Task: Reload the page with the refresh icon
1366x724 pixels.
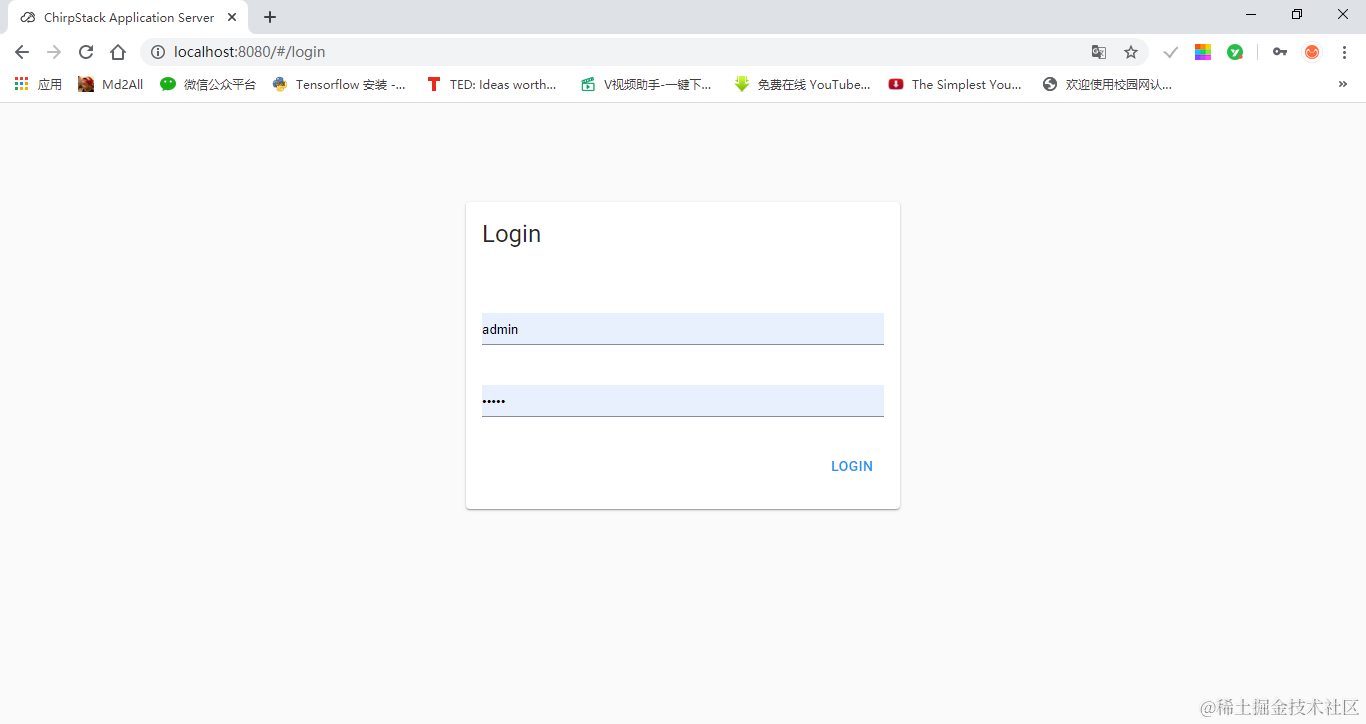Action: click(86, 52)
